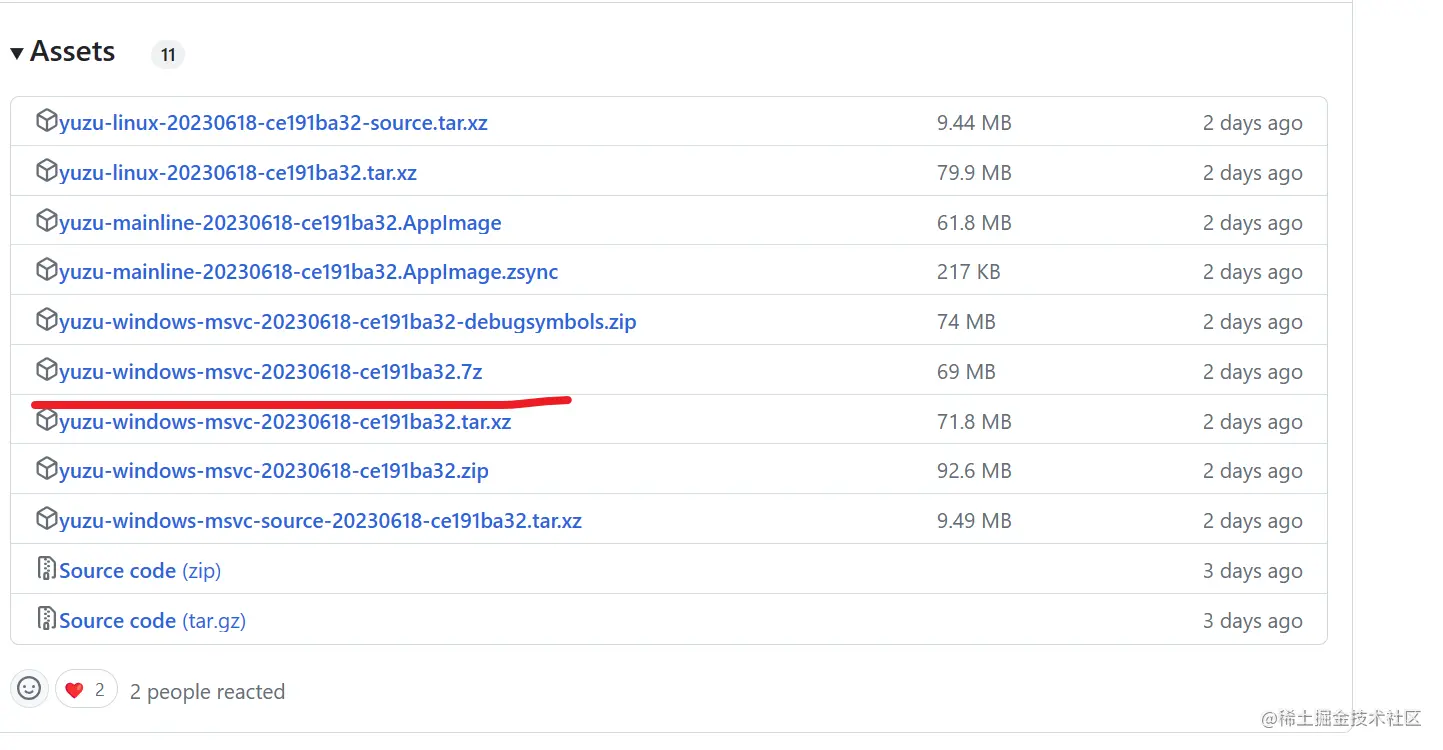Click the Assets heading text
This screenshot has width=1443, height=750.
(72, 52)
